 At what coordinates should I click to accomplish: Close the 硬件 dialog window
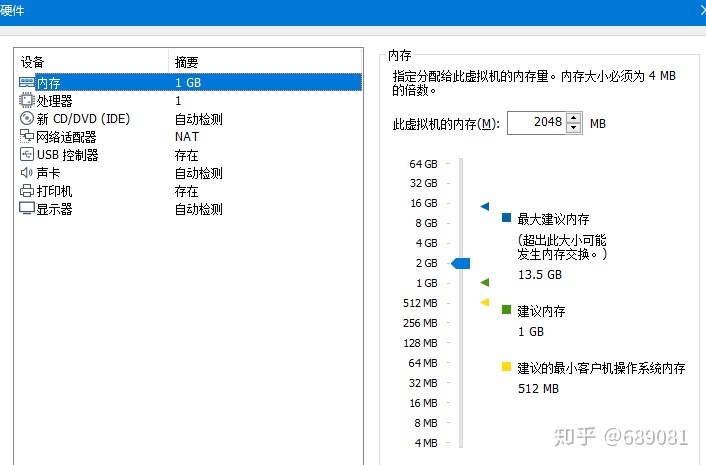(702, 9)
